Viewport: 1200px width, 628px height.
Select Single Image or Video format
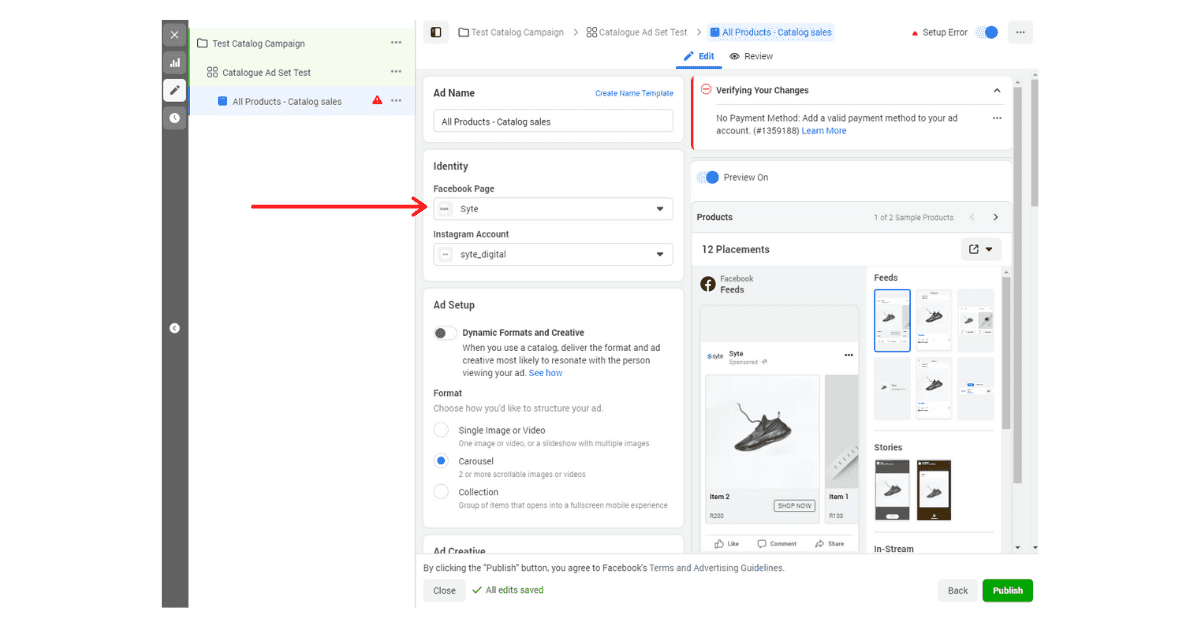(x=441, y=430)
